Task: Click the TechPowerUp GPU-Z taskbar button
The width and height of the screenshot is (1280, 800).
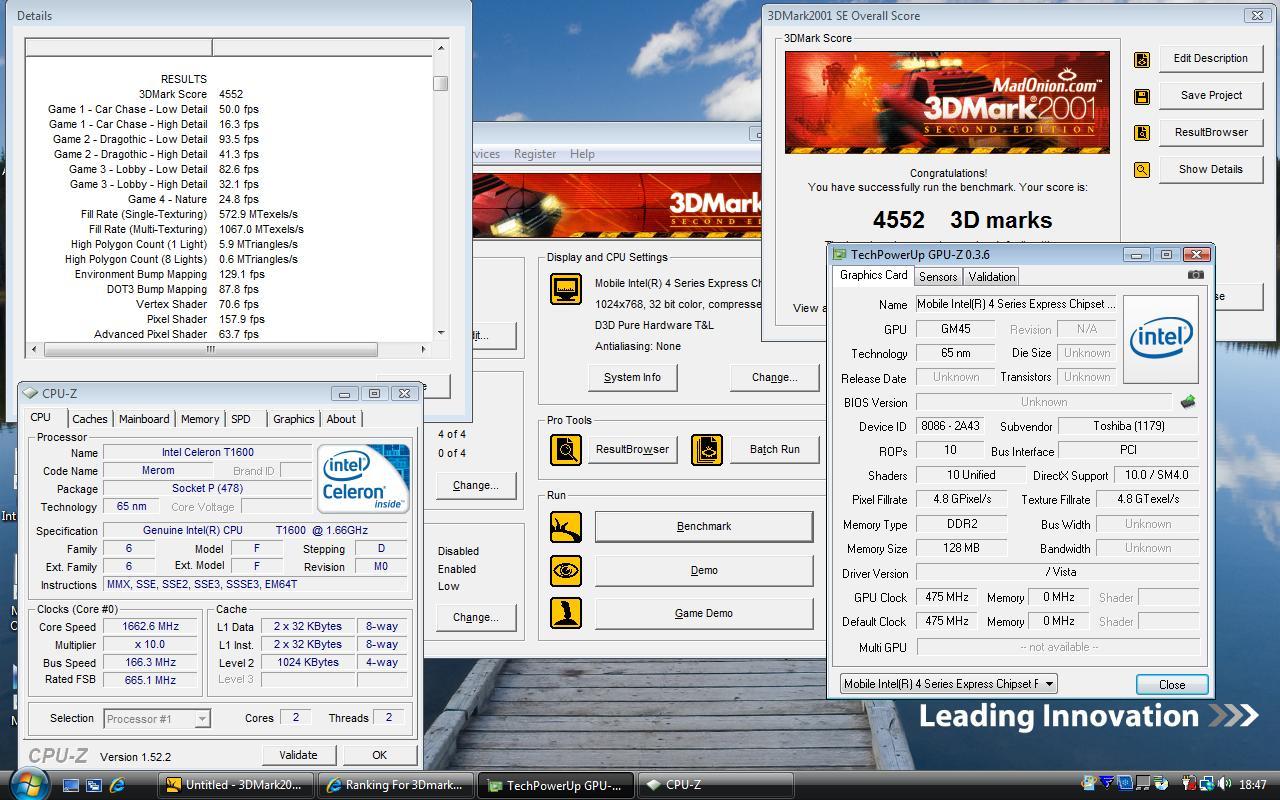Action: [556, 785]
